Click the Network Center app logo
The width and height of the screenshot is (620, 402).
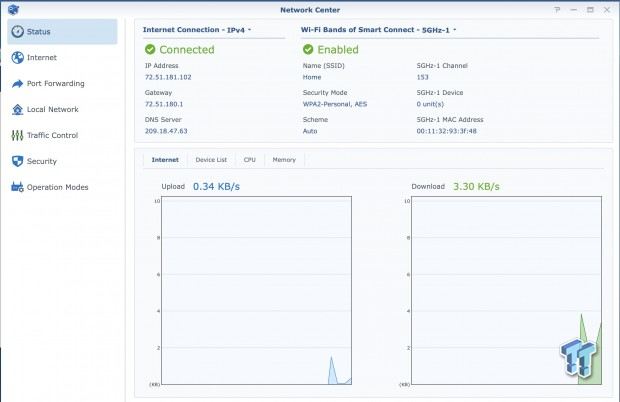[13, 9]
